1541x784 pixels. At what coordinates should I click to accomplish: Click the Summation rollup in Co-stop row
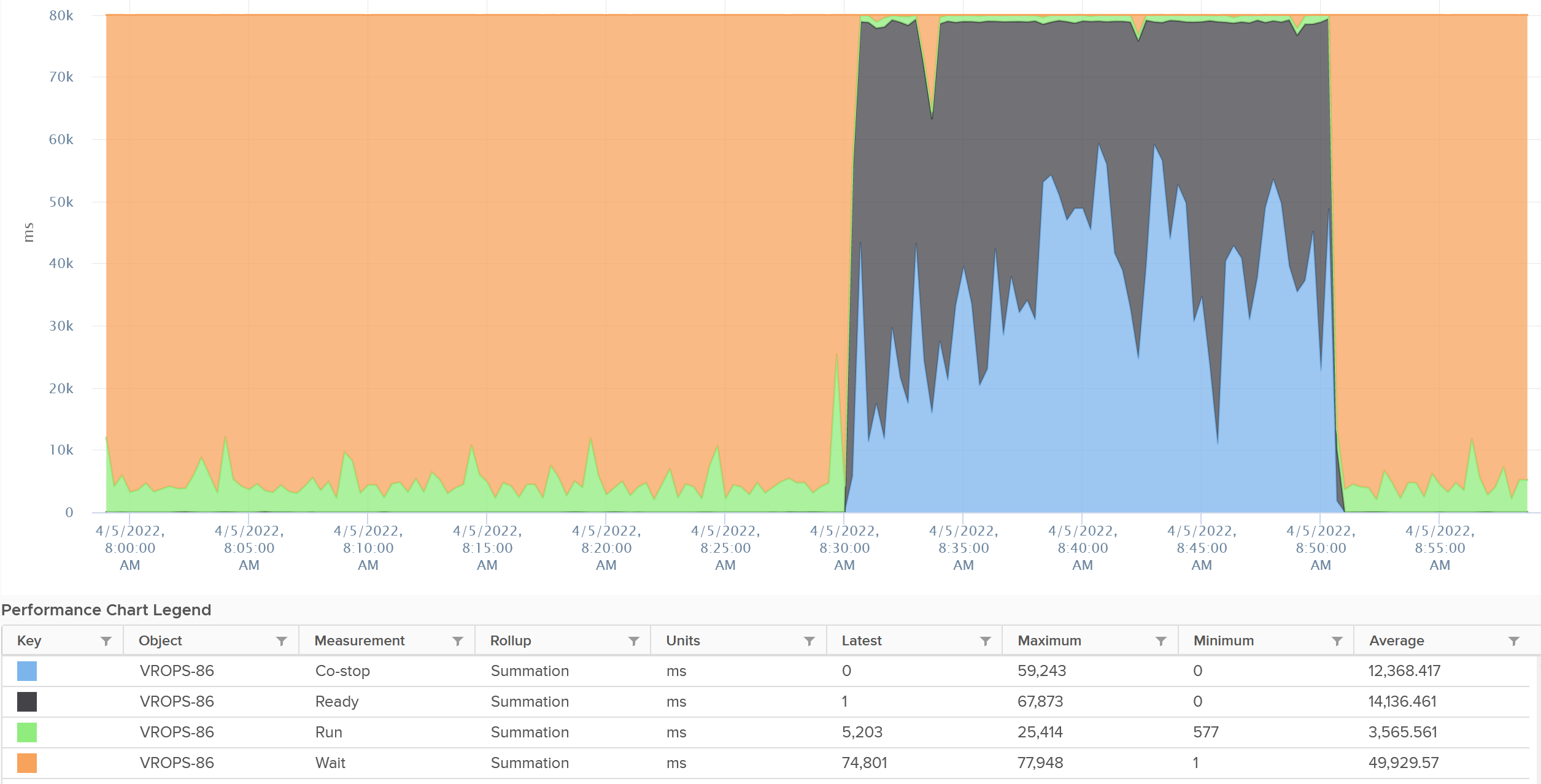point(530,671)
